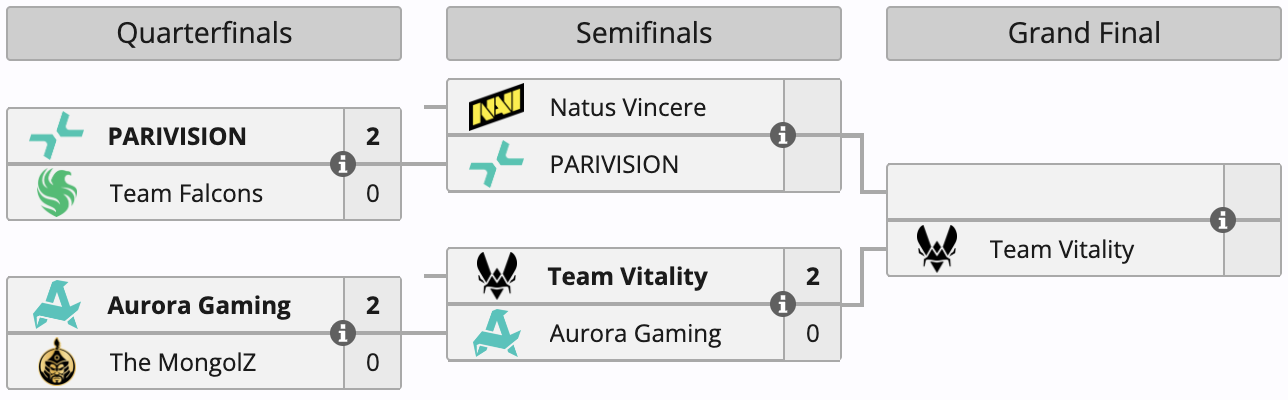Click the Team Falcons logo
1288x400 pixels.
pos(57,193)
